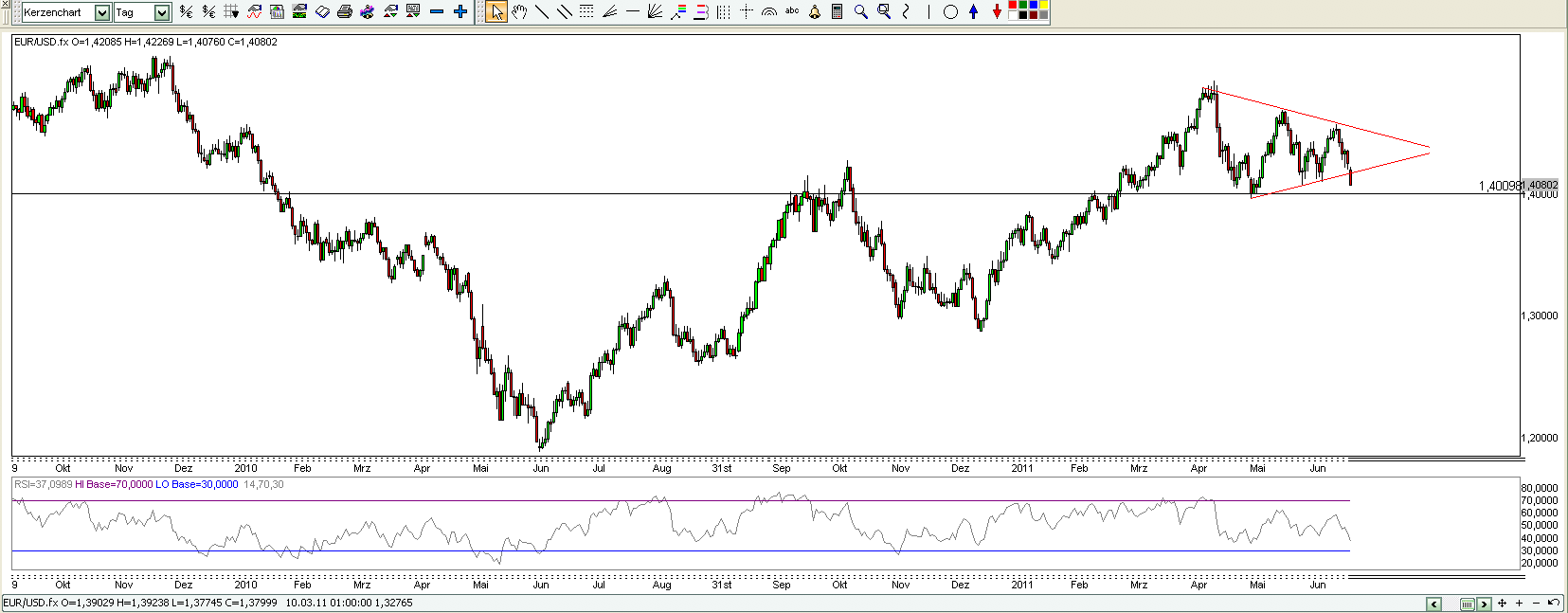
Task: Click the undo arrow icon bottom-right
Action: [1554, 603]
